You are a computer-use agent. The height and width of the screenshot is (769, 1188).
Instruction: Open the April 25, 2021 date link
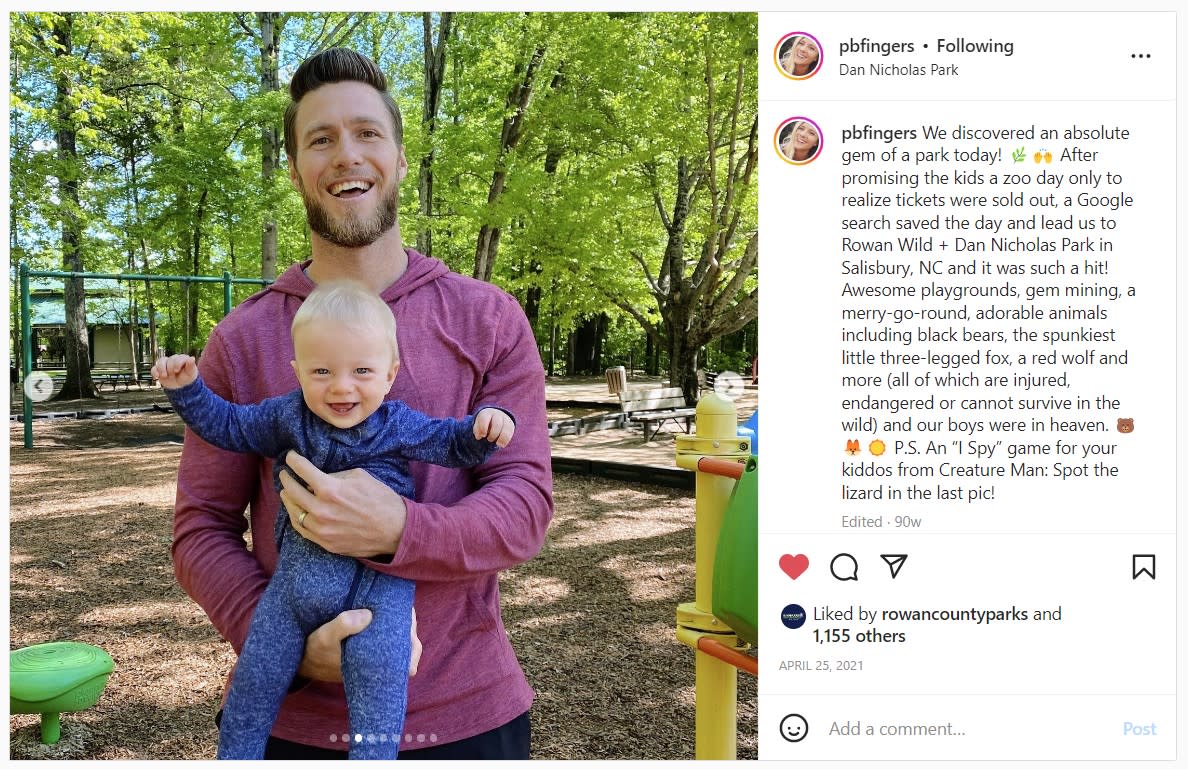pyautogui.click(x=821, y=666)
